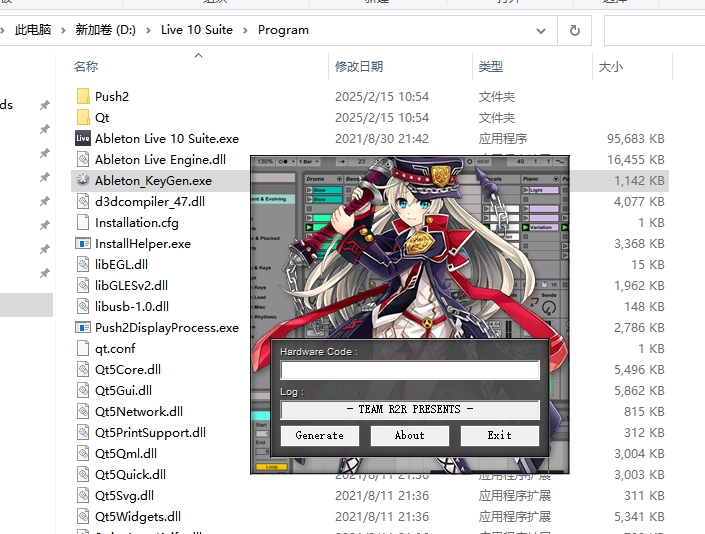Click the TEAM R2R PRESENTS log field
Screen dimensions: 705x534
[x=410, y=409]
